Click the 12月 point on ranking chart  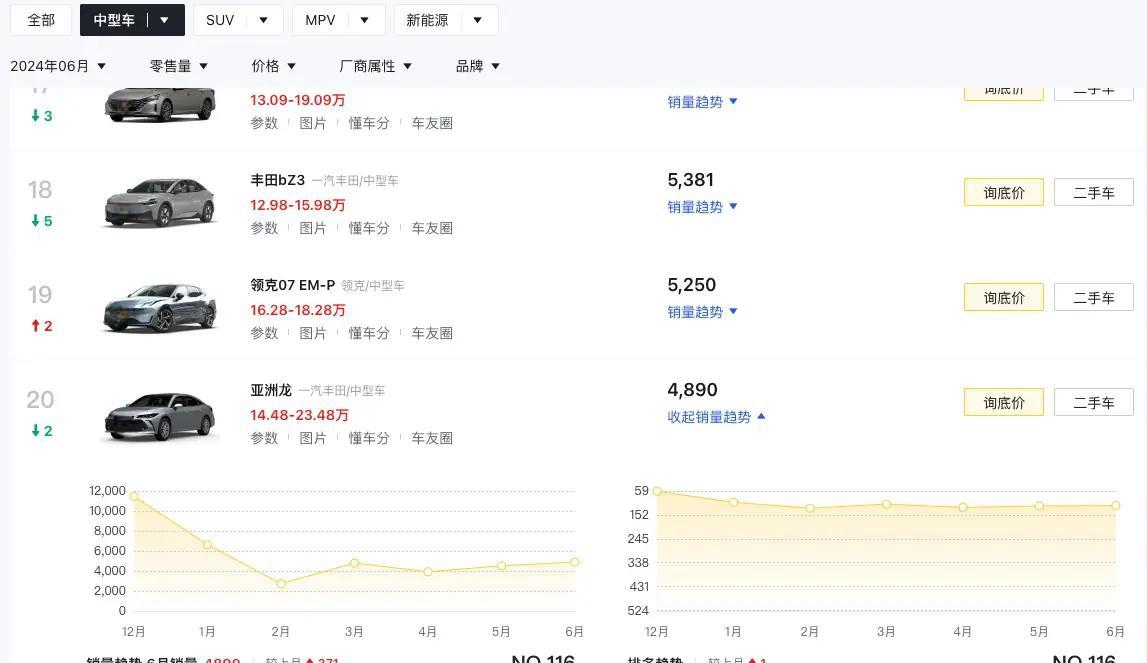657,491
